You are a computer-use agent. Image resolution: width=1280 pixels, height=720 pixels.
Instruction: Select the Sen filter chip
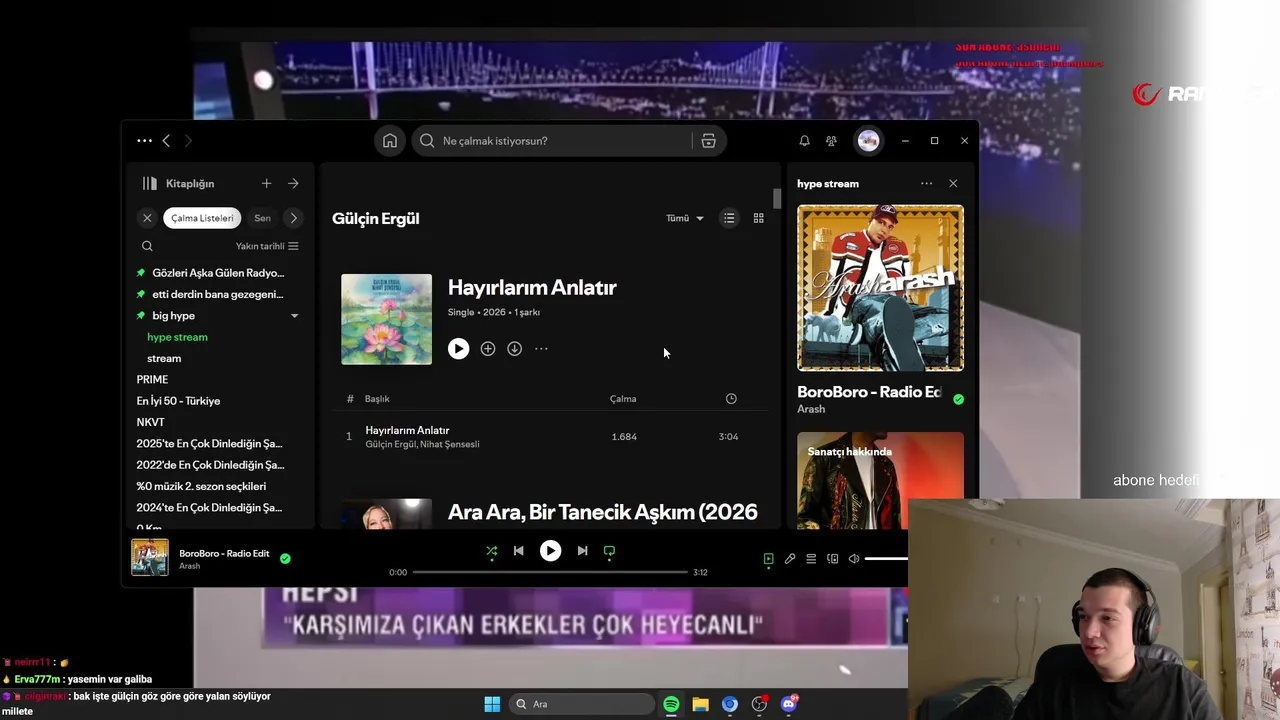coord(262,218)
